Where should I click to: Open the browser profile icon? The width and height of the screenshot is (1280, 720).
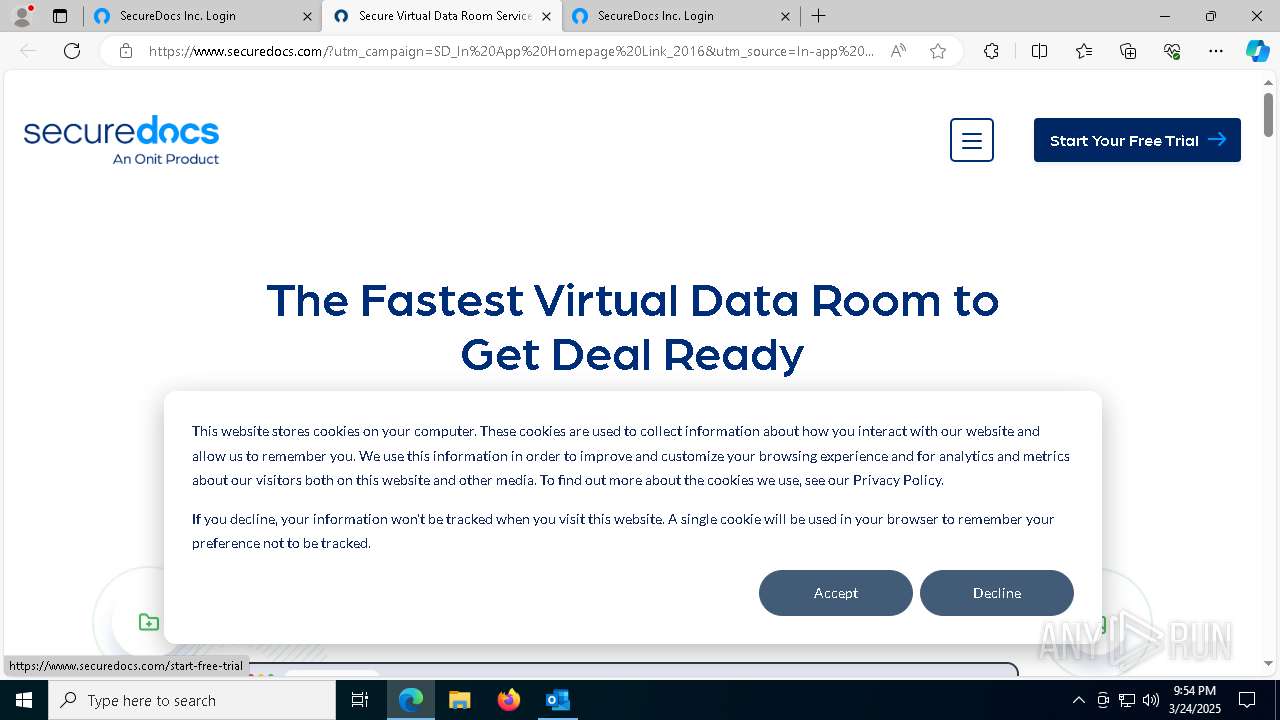pyautogui.click(x=22, y=16)
